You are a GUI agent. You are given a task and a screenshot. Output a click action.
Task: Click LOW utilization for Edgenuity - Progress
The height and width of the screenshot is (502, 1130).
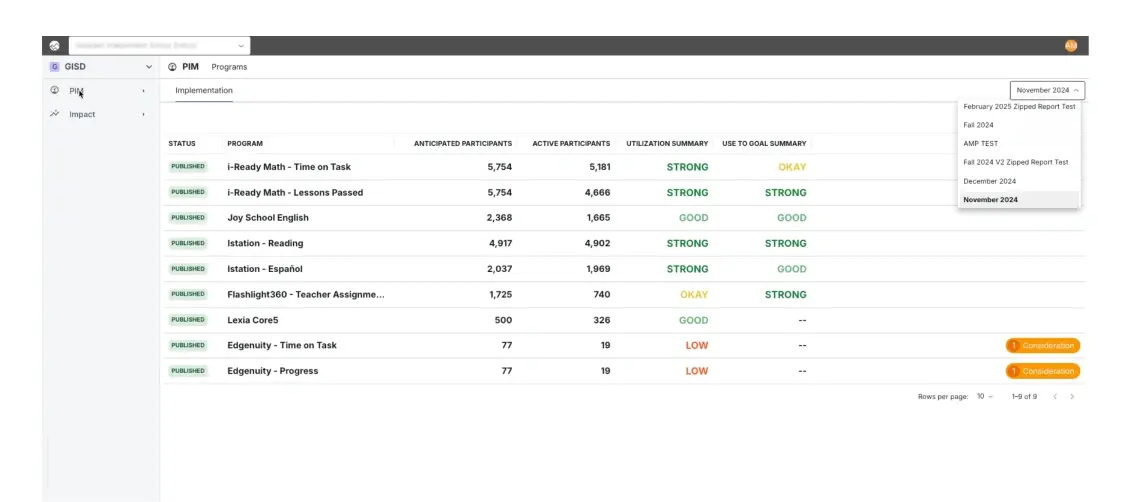tap(697, 371)
